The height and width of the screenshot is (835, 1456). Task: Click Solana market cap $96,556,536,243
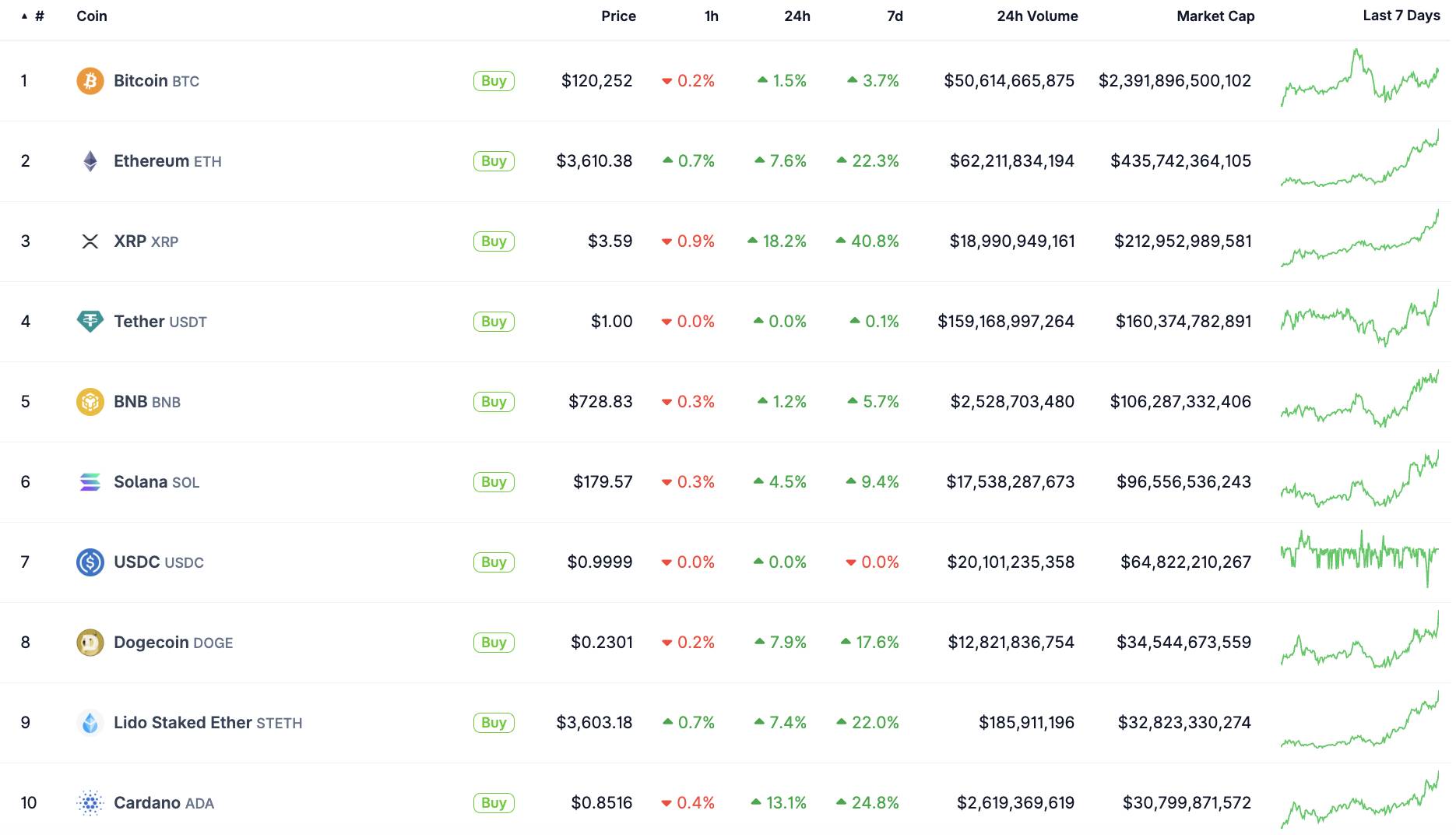1183,482
